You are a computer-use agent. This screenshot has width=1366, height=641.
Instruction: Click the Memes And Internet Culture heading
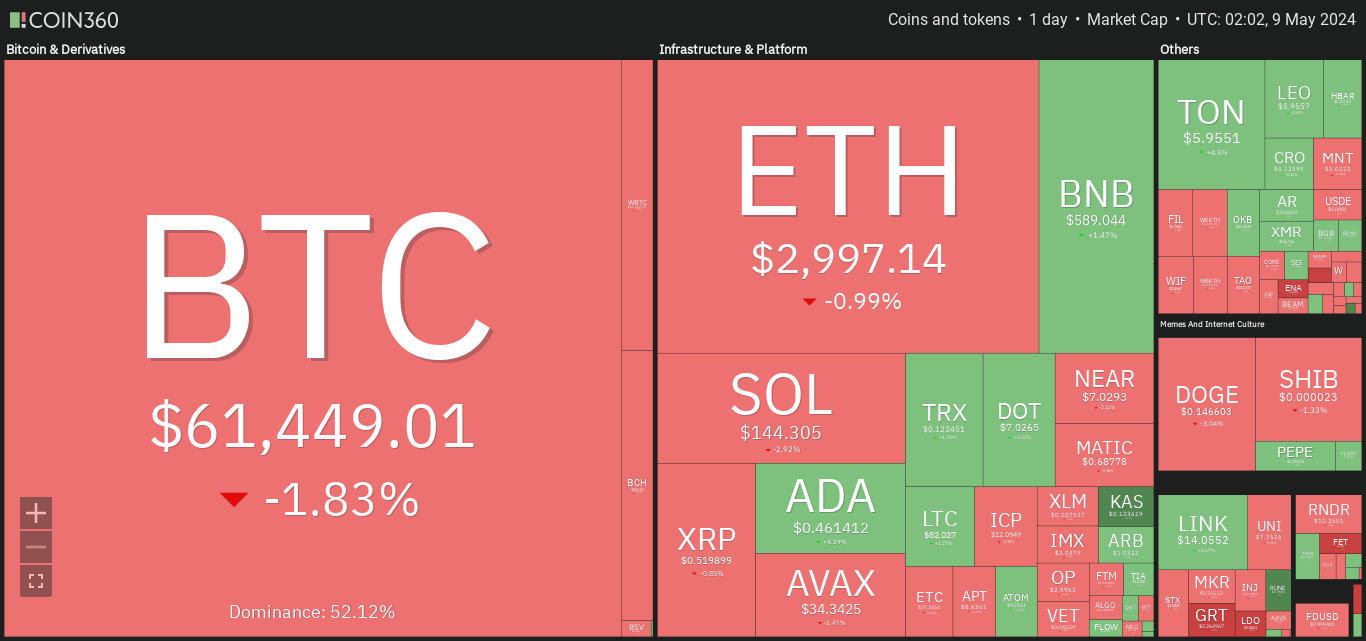(x=1212, y=324)
